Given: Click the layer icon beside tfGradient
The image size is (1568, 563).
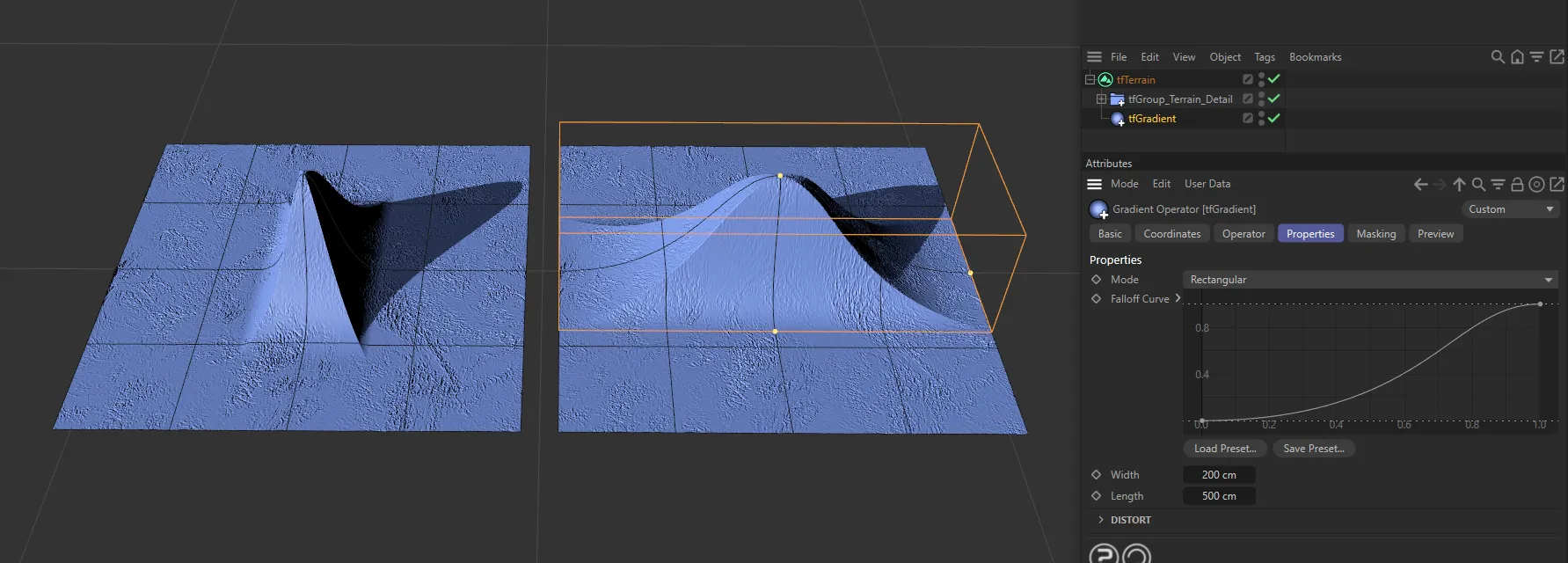Looking at the screenshot, I should [1247, 118].
